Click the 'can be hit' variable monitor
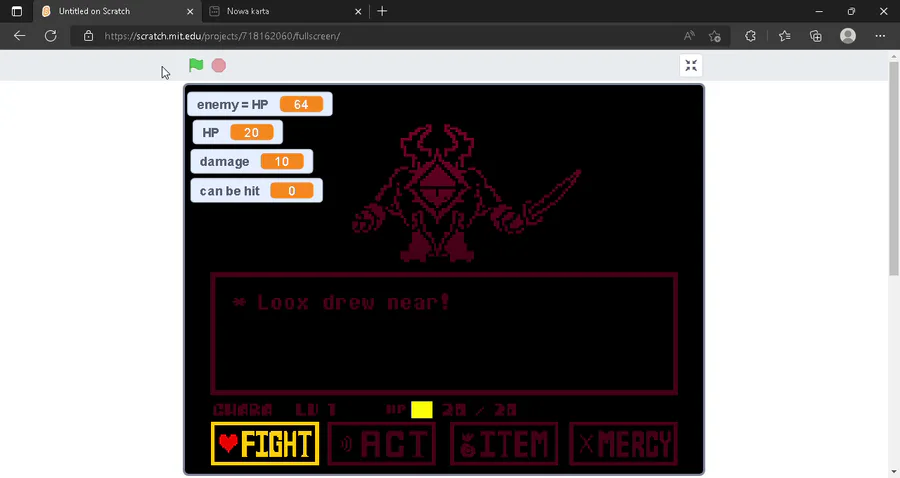The width and height of the screenshot is (900, 478). 257,191
